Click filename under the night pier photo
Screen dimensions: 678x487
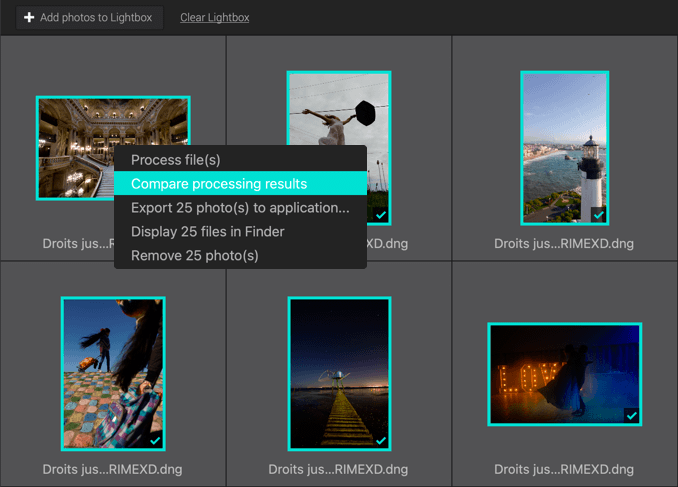pyautogui.click(x=338, y=469)
